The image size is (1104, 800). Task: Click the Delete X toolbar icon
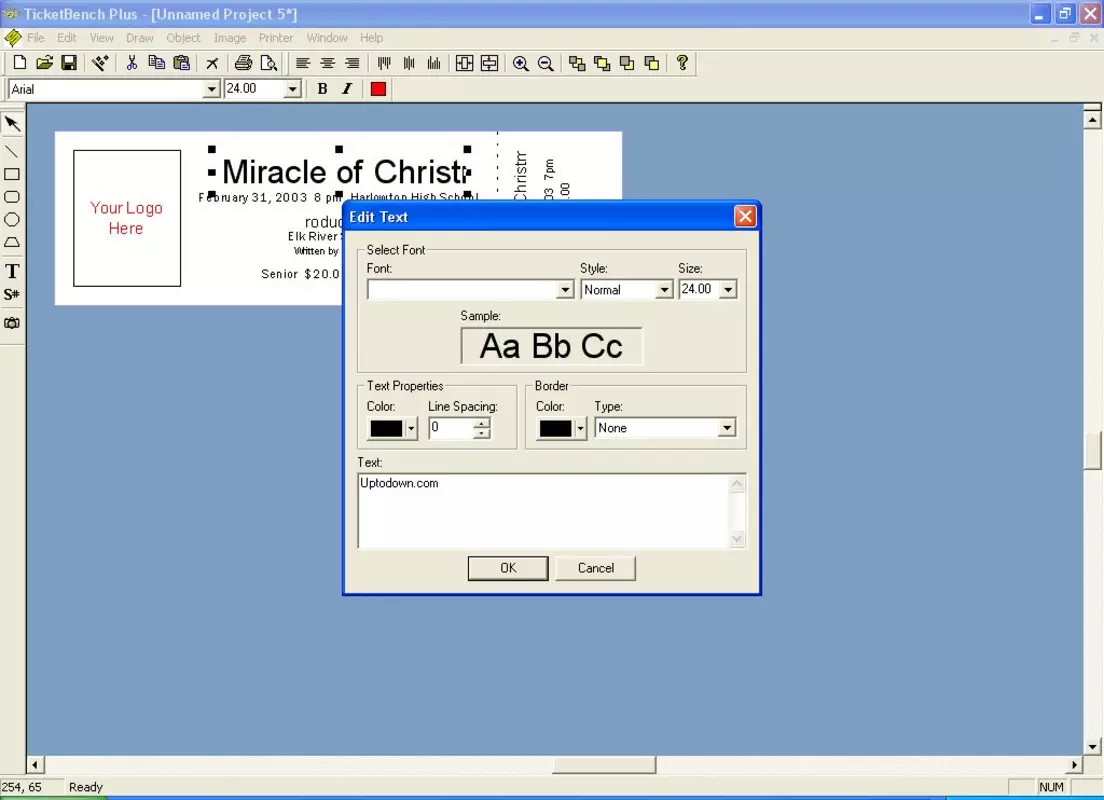tap(212, 63)
